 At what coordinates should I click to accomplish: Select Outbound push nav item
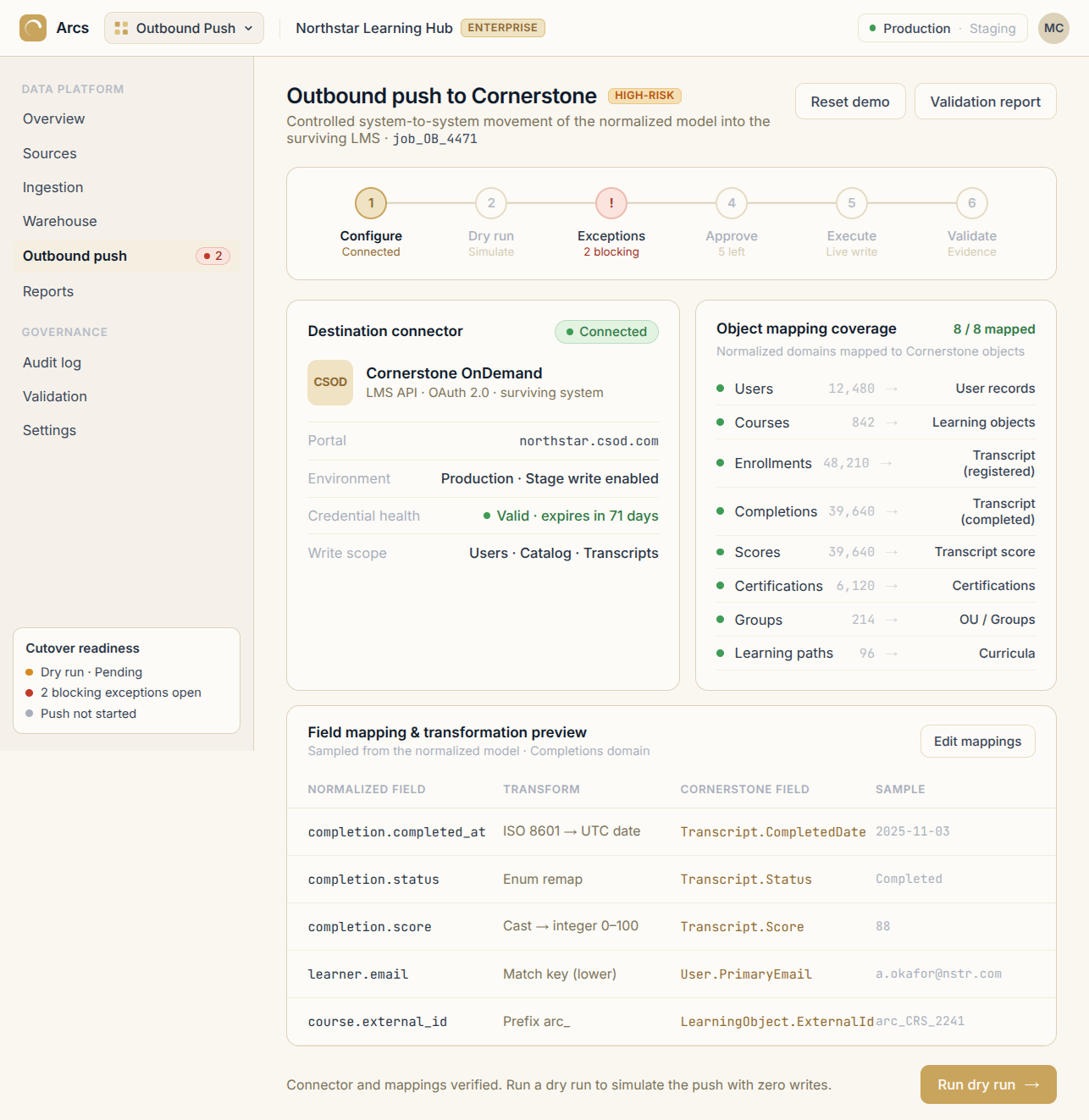coord(127,256)
